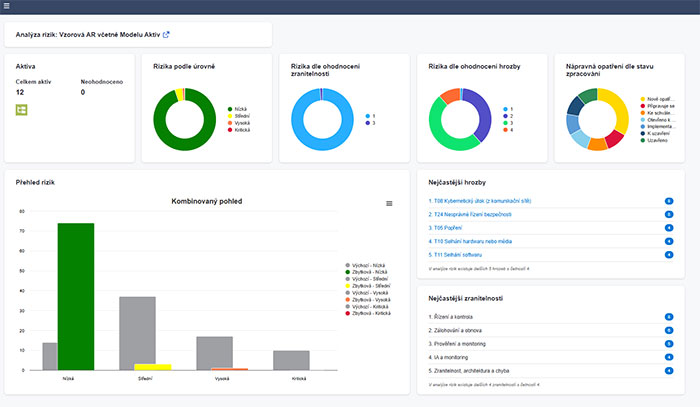Click count badge next to T08 threat
Image resolution: width=700 pixels, height=407 pixels.
[668, 201]
